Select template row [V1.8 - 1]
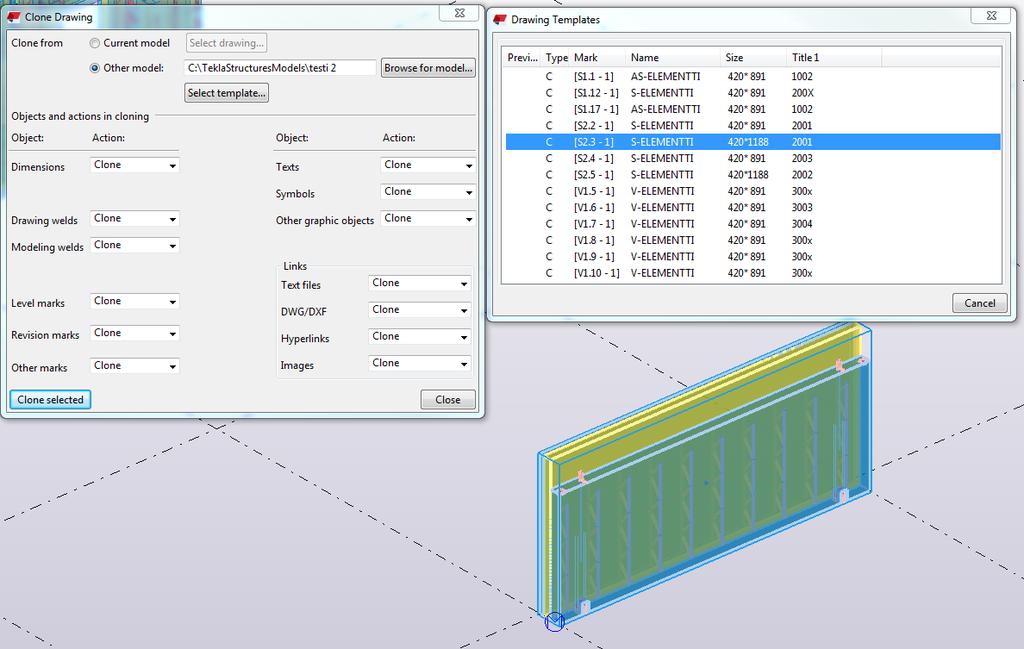This screenshot has height=649, width=1024. pos(753,240)
